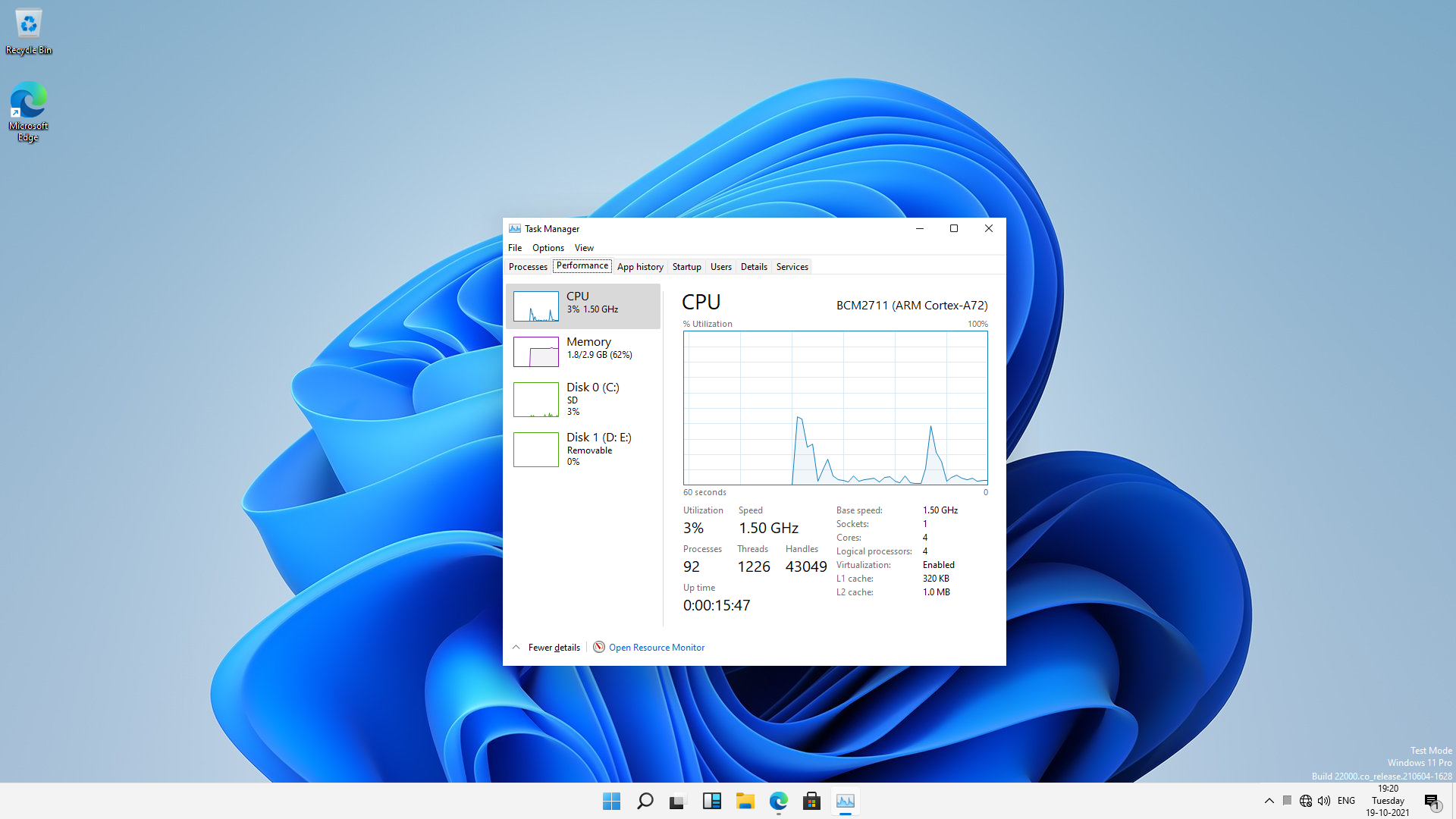
Task: Open Widgets from the taskbar
Action: tap(711, 801)
